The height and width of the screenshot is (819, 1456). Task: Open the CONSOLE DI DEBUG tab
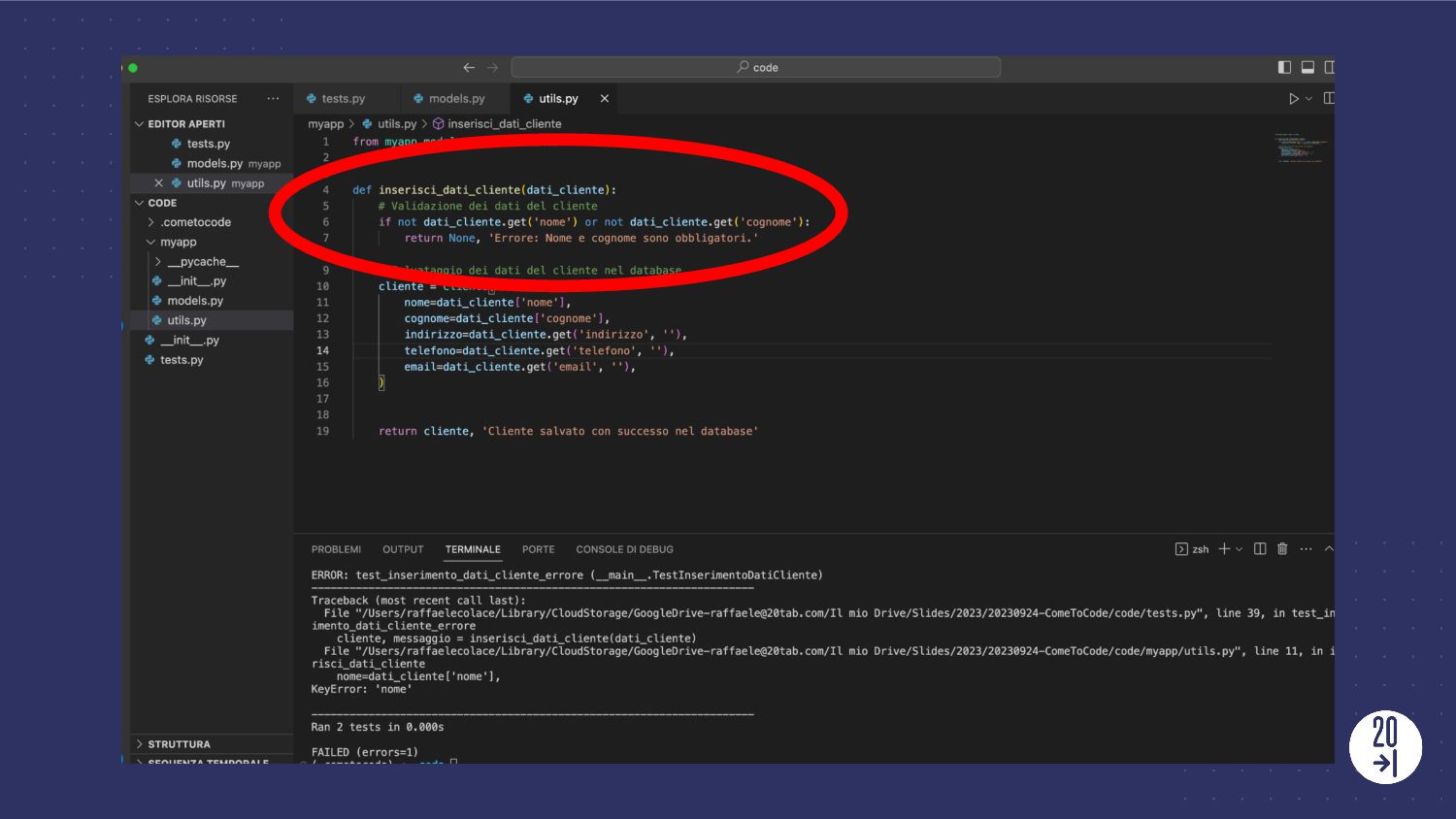pyautogui.click(x=624, y=549)
